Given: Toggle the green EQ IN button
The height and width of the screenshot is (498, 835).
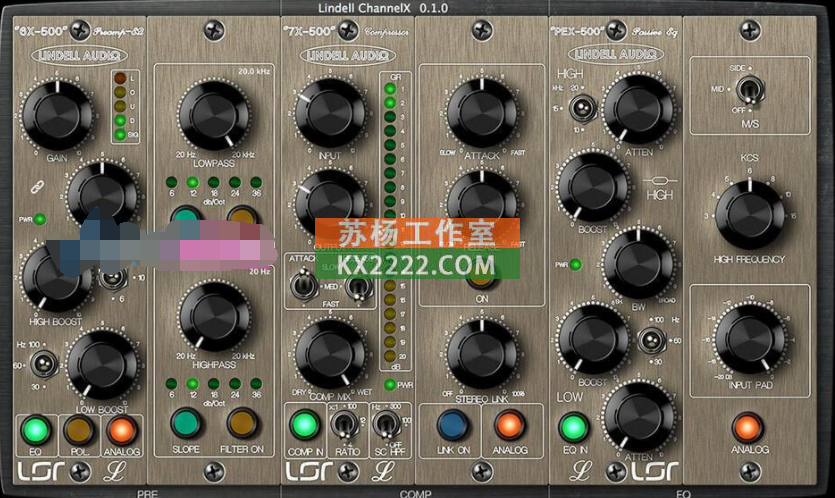Looking at the screenshot, I should 574,427.
